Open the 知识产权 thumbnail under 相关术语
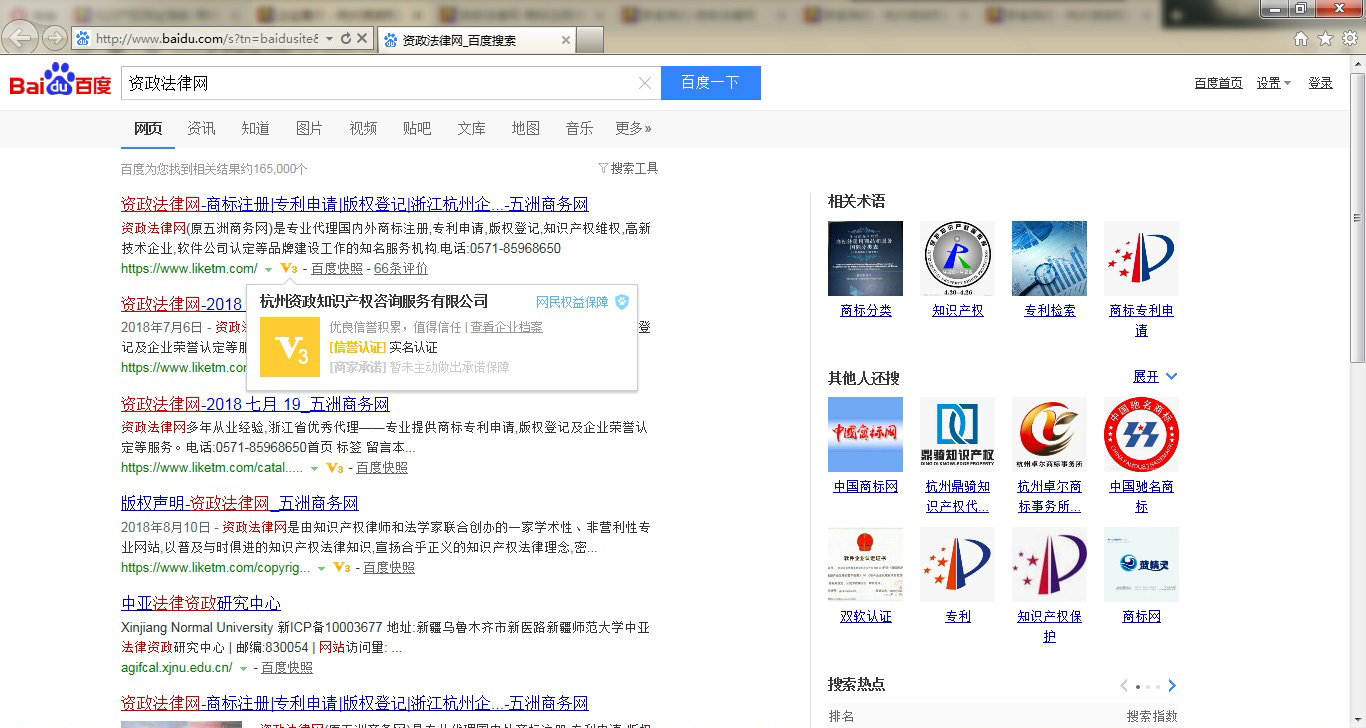Image resolution: width=1366 pixels, height=728 pixels. pos(957,258)
